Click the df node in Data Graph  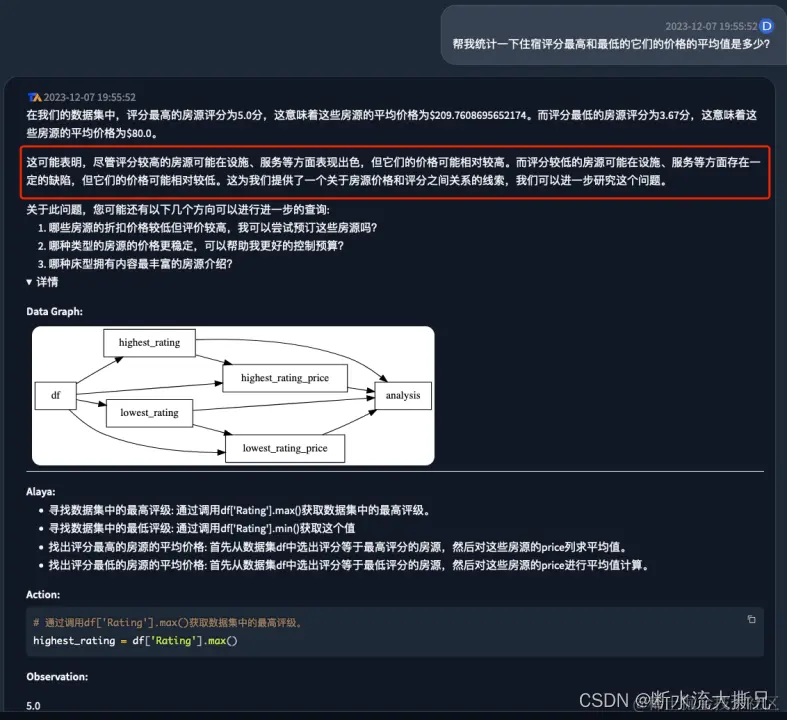(x=55, y=395)
